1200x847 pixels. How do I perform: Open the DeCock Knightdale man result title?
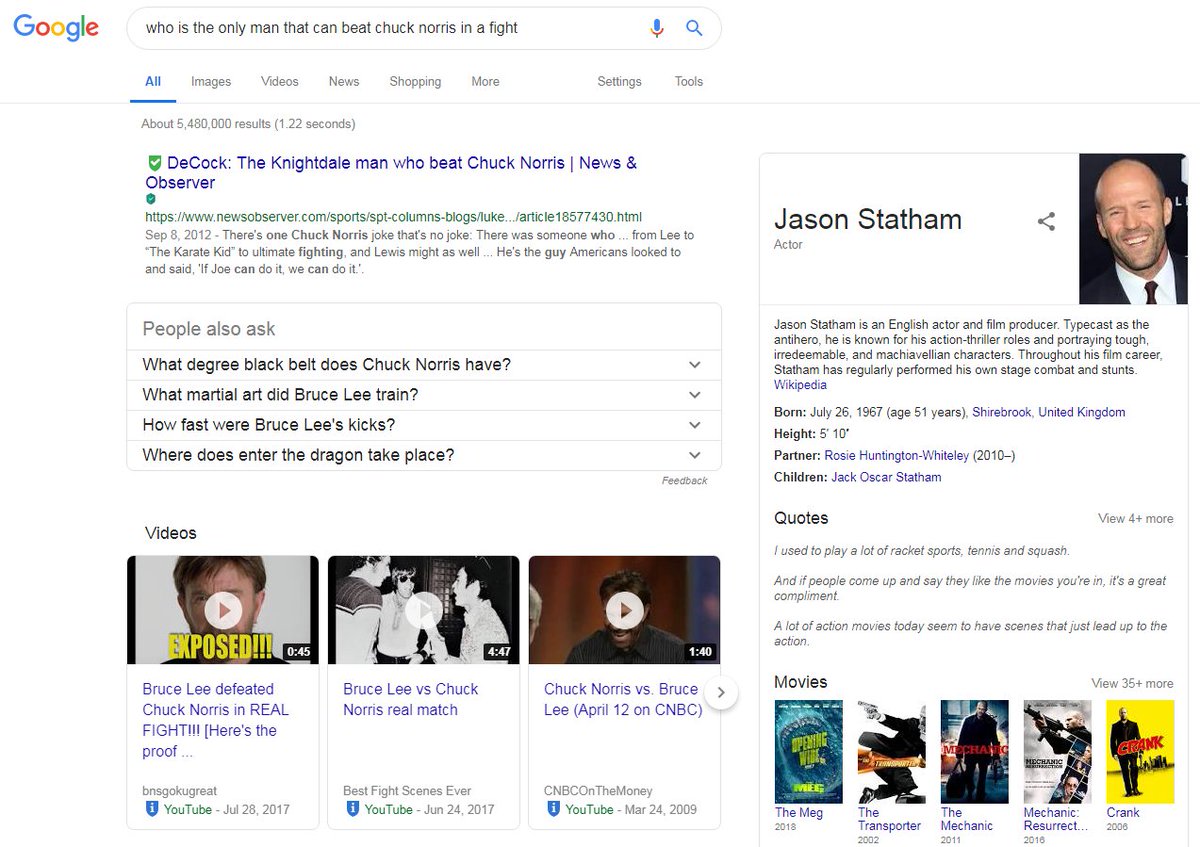tap(391, 173)
